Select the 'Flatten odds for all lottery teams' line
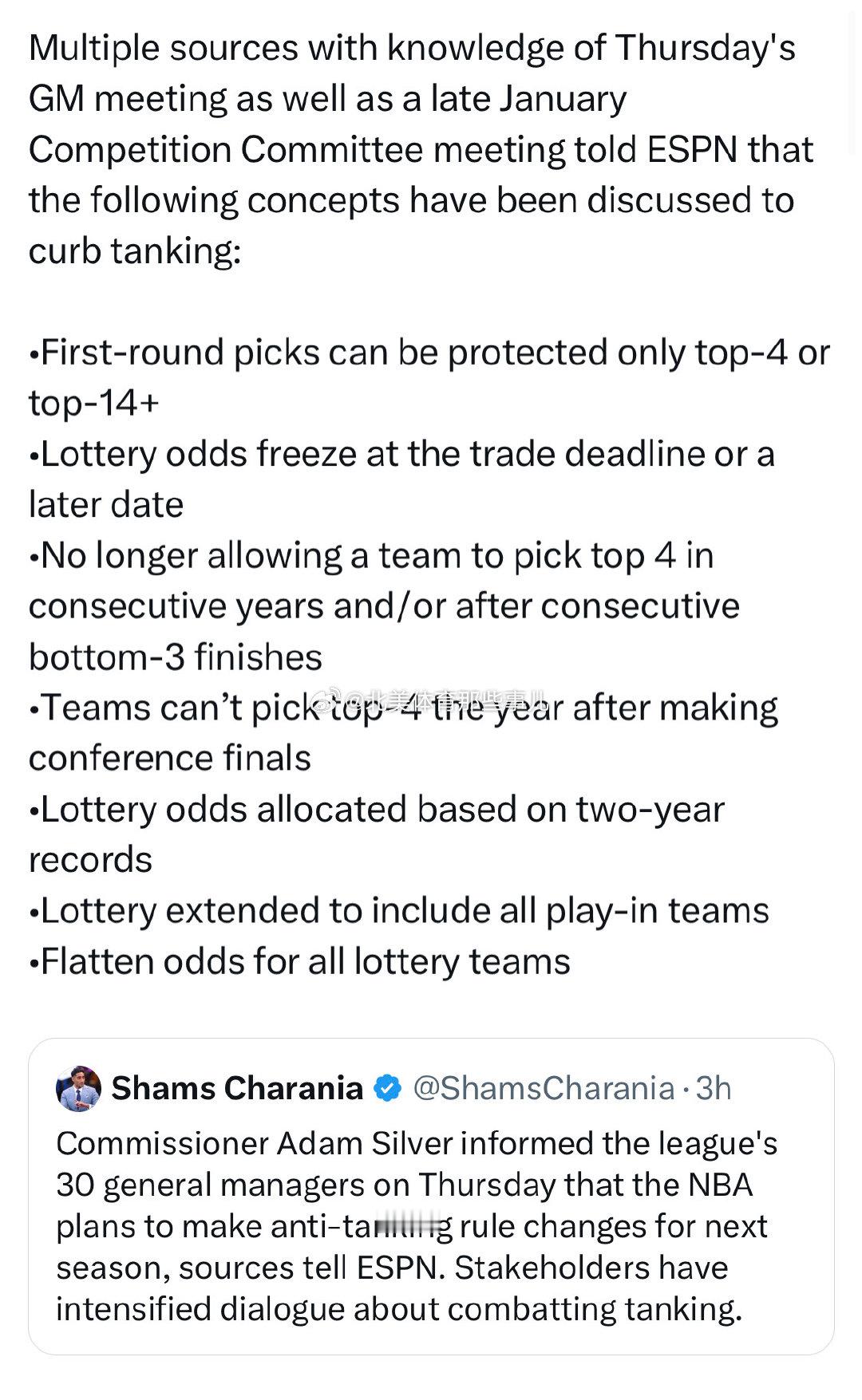 [x=299, y=963]
